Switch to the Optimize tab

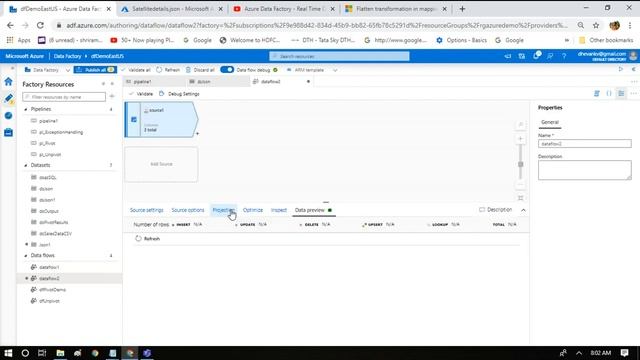click(x=253, y=210)
